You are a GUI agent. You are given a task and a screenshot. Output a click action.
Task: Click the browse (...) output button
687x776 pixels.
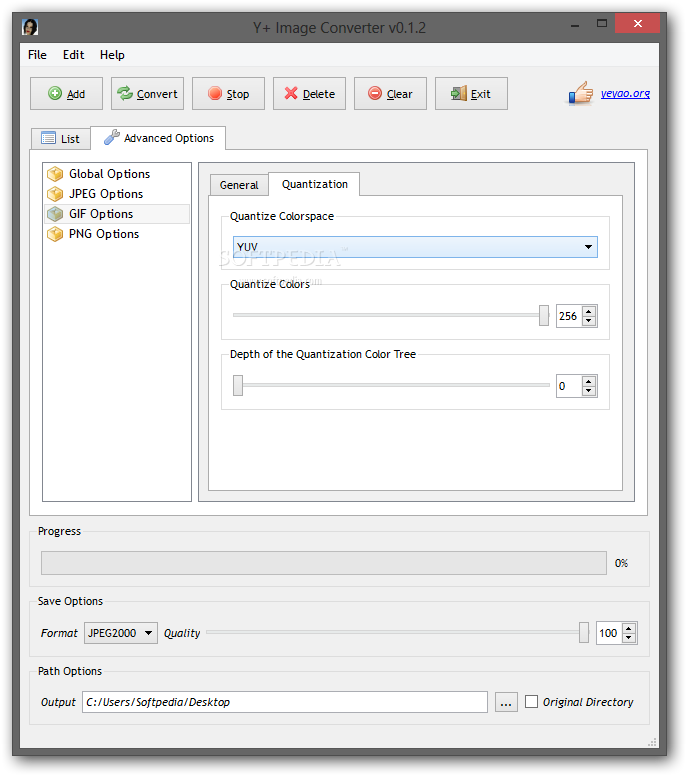click(506, 702)
